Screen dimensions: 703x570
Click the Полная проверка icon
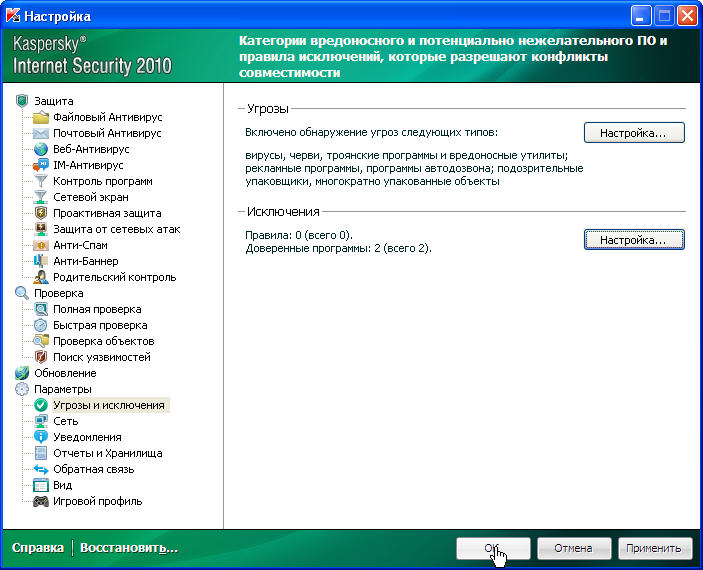40,309
